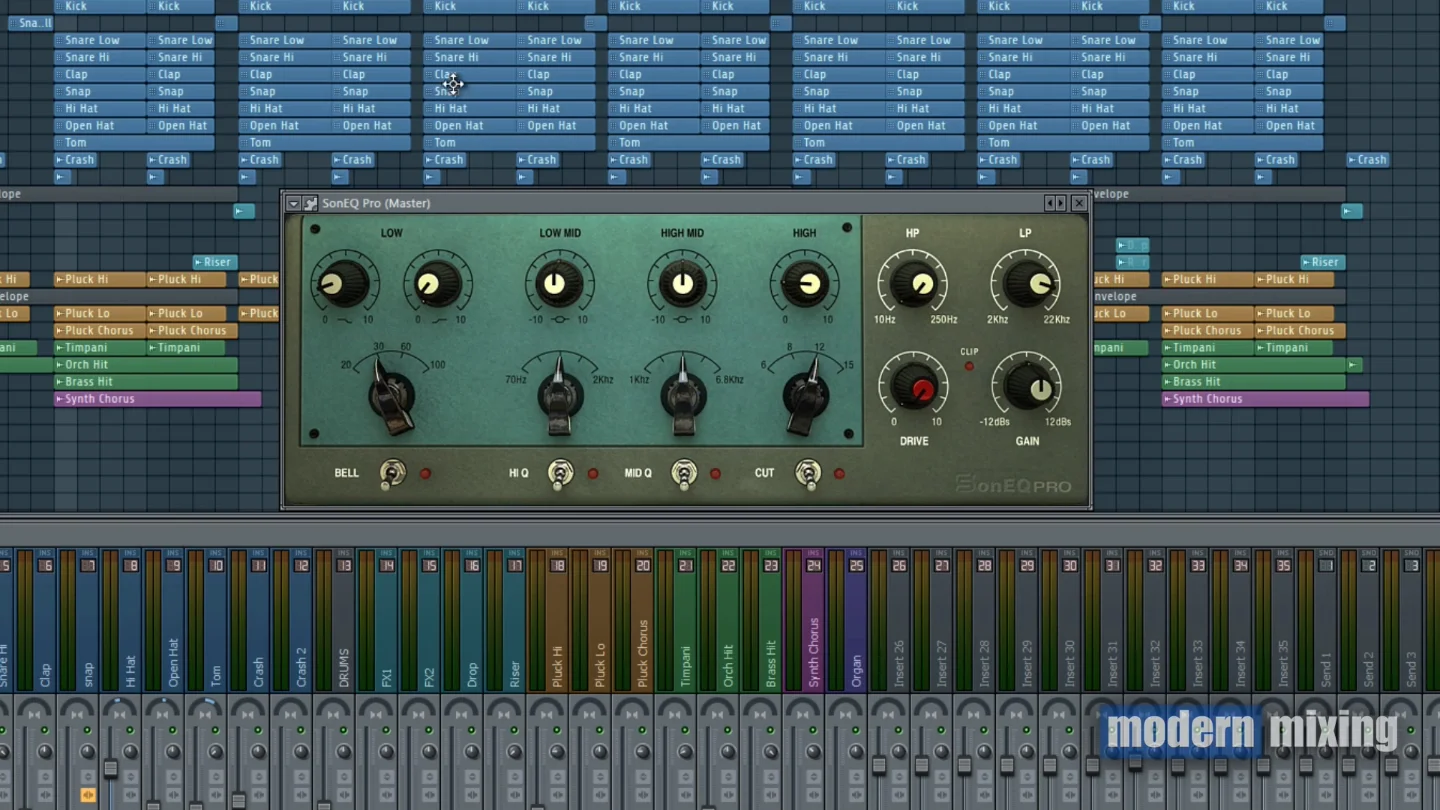Click the red DRIVE knob

[x=914, y=387]
